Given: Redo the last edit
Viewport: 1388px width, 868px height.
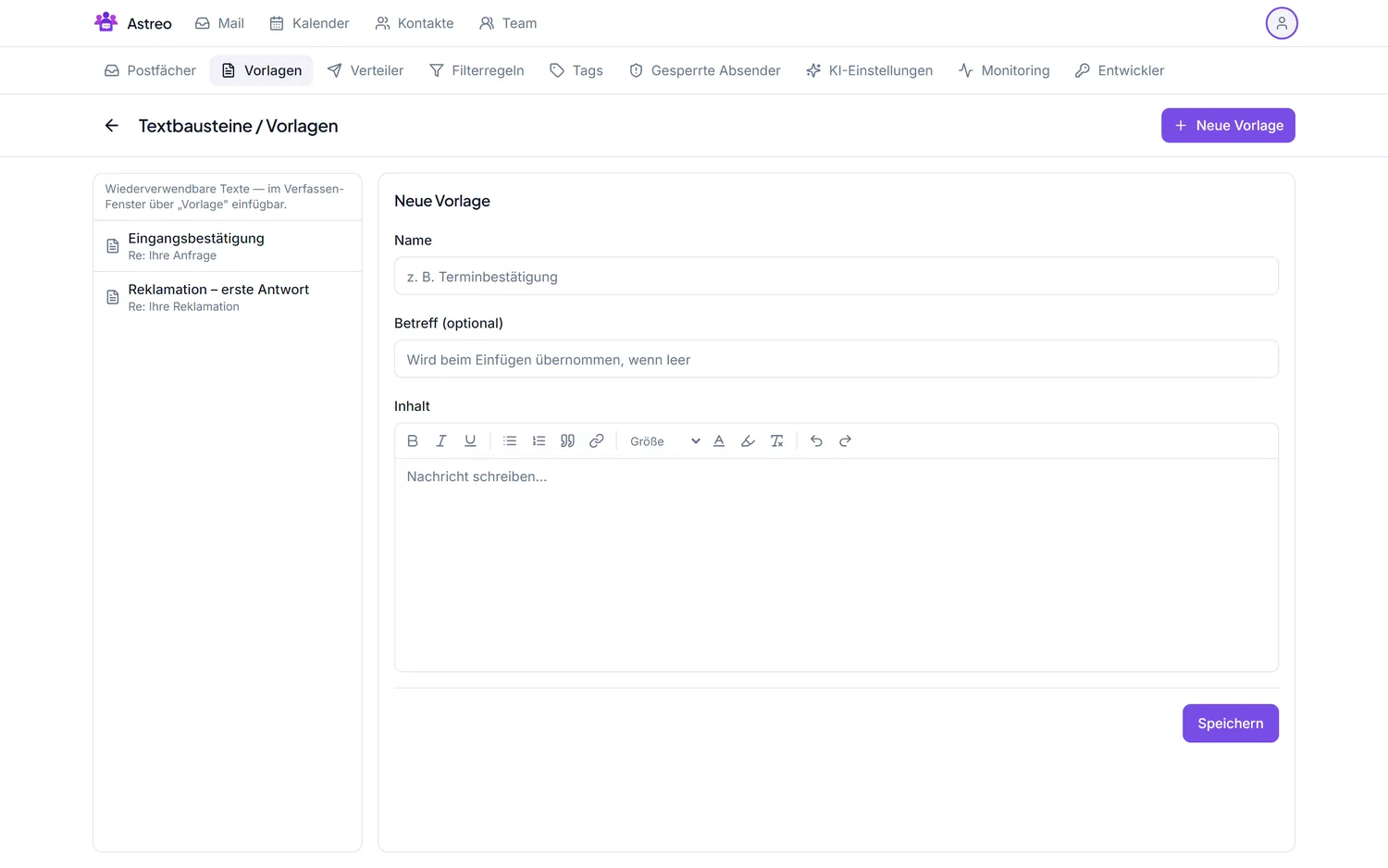Looking at the screenshot, I should coord(845,441).
